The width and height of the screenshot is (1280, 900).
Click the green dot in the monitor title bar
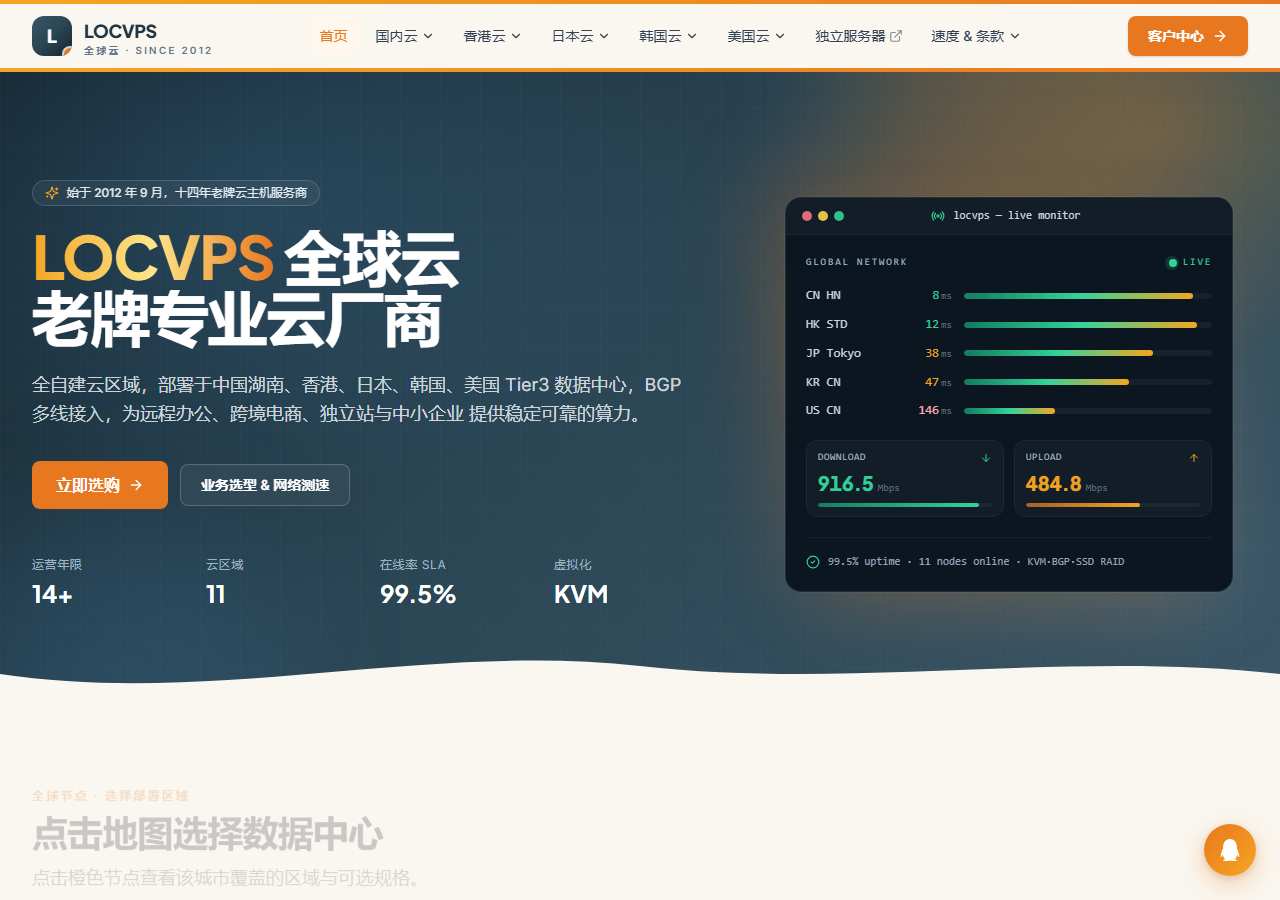[839, 216]
